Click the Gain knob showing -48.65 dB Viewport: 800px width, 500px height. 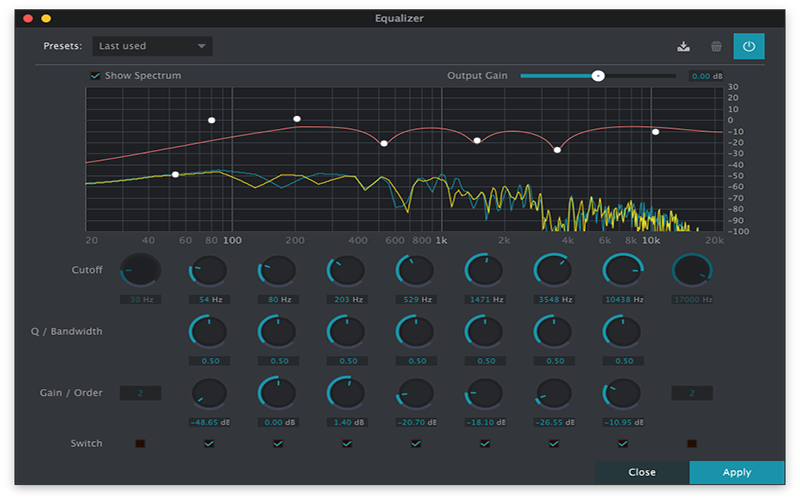tap(209, 393)
